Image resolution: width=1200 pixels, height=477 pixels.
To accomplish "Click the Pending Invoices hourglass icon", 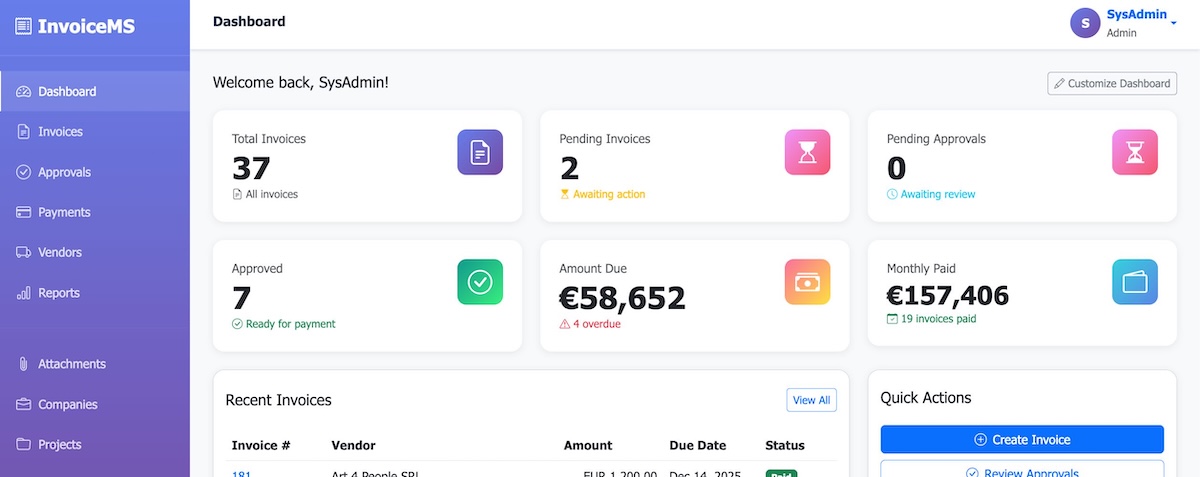I will 807,152.
